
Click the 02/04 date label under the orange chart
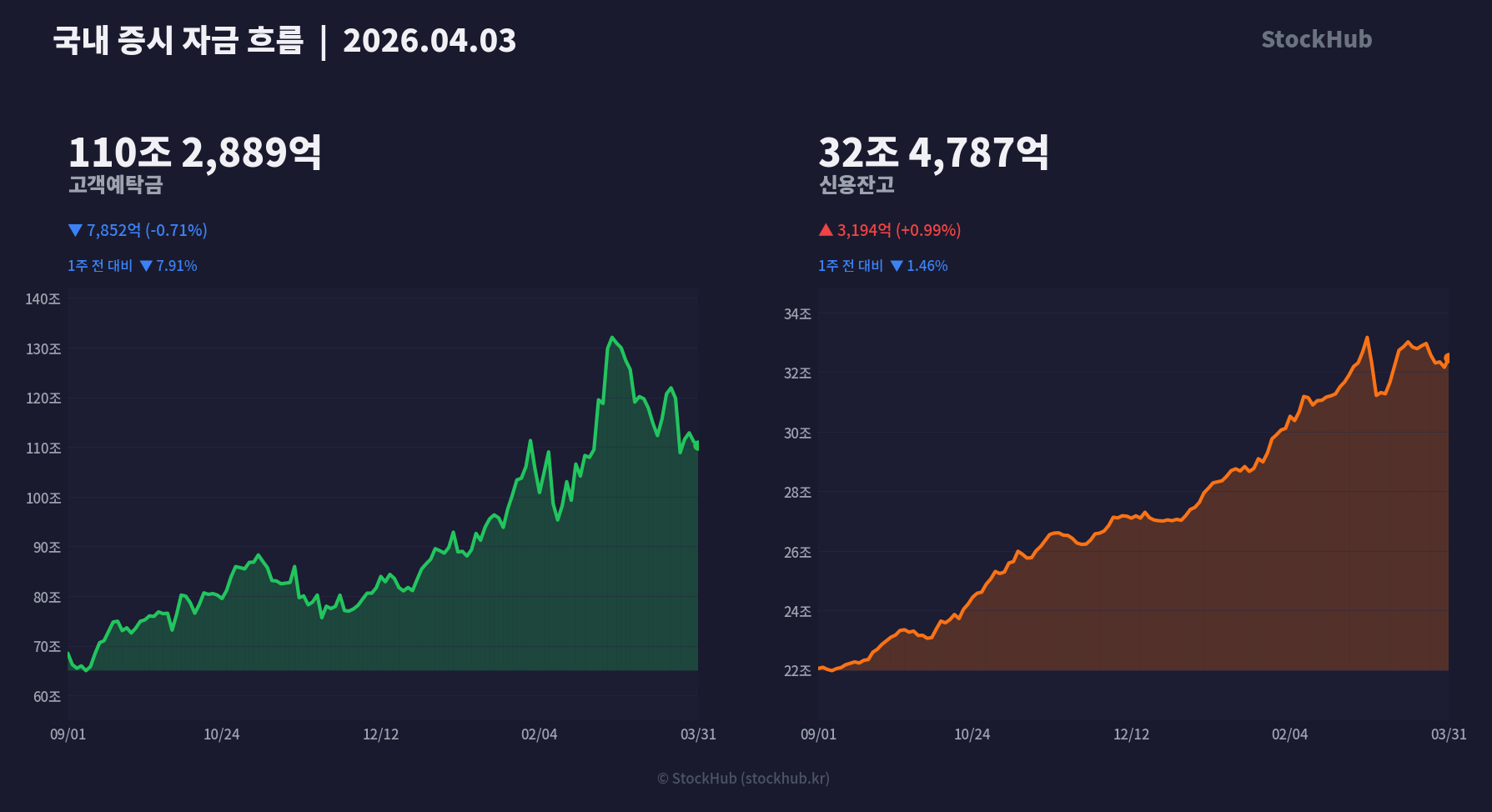pos(1289,734)
